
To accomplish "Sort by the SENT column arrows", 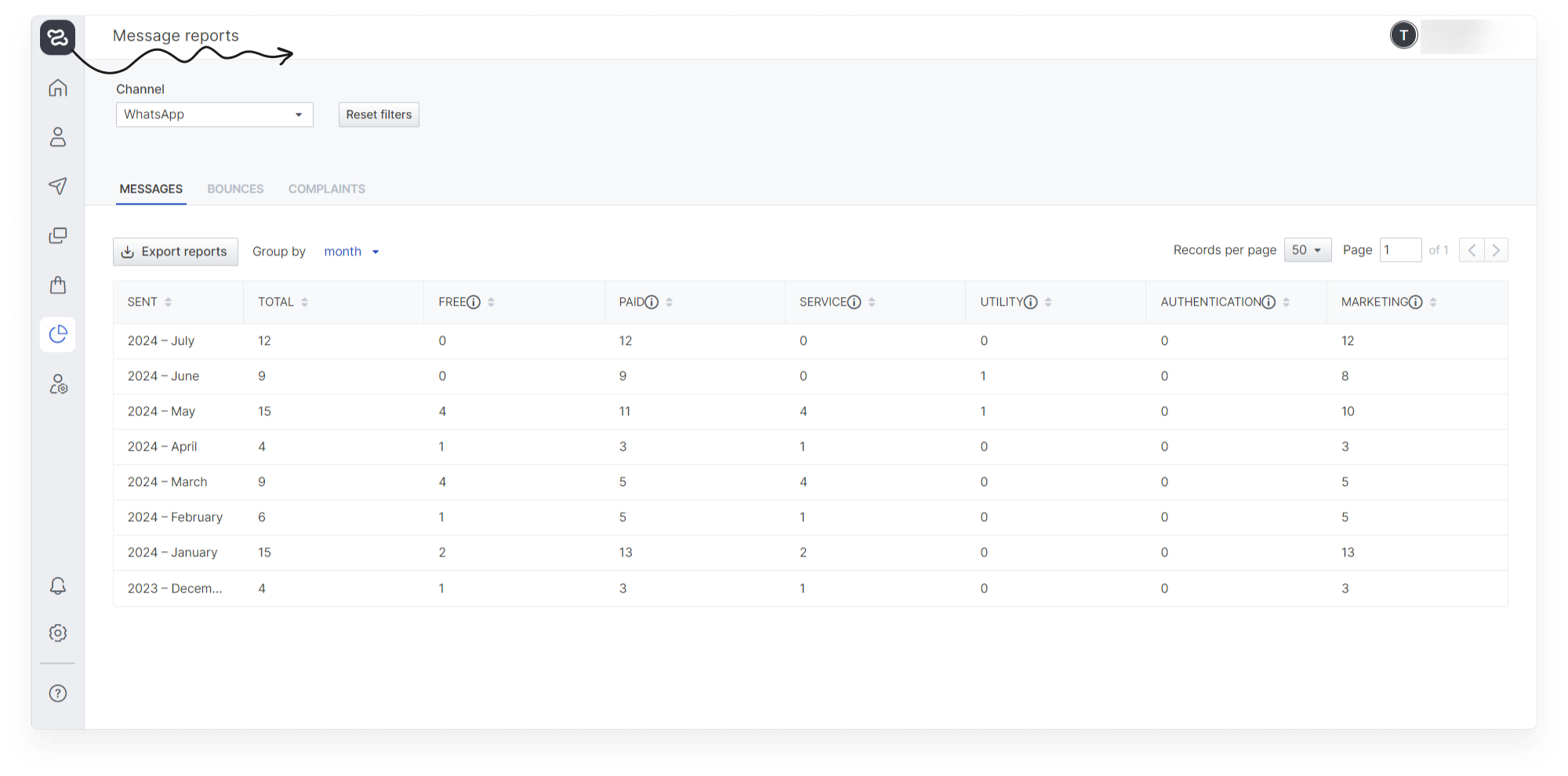I will pyautogui.click(x=168, y=302).
